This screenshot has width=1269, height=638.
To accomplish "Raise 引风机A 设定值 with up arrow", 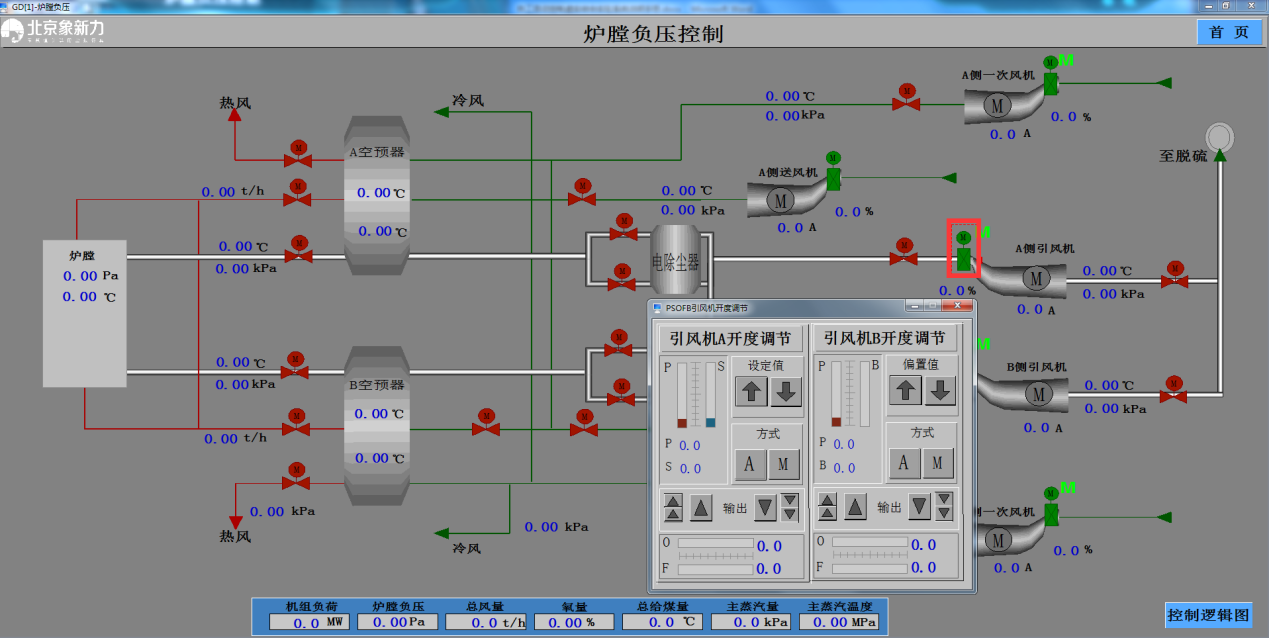I will (x=752, y=391).
